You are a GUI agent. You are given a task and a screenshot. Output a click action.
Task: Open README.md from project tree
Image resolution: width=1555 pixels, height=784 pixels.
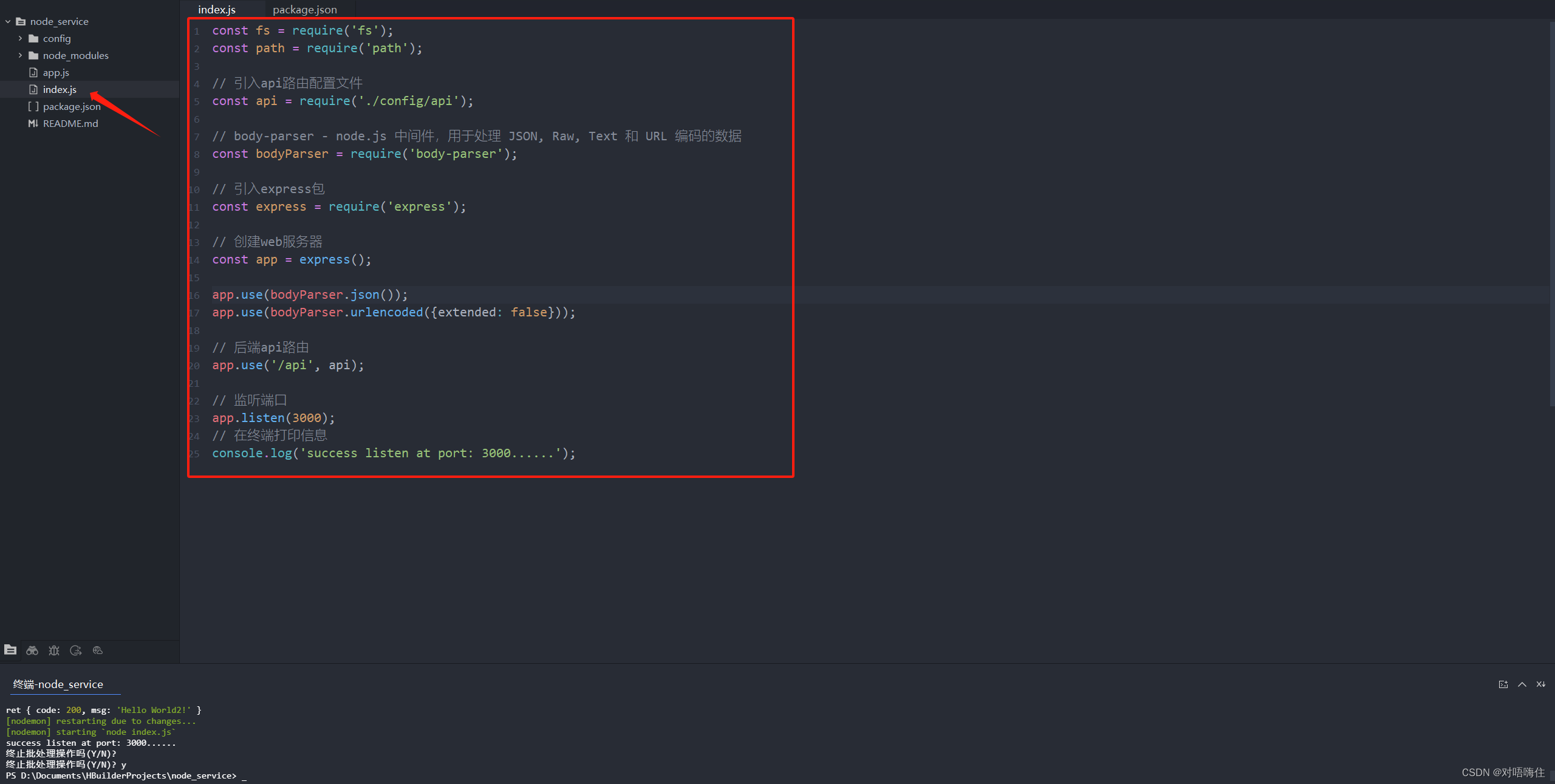coord(70,123)
